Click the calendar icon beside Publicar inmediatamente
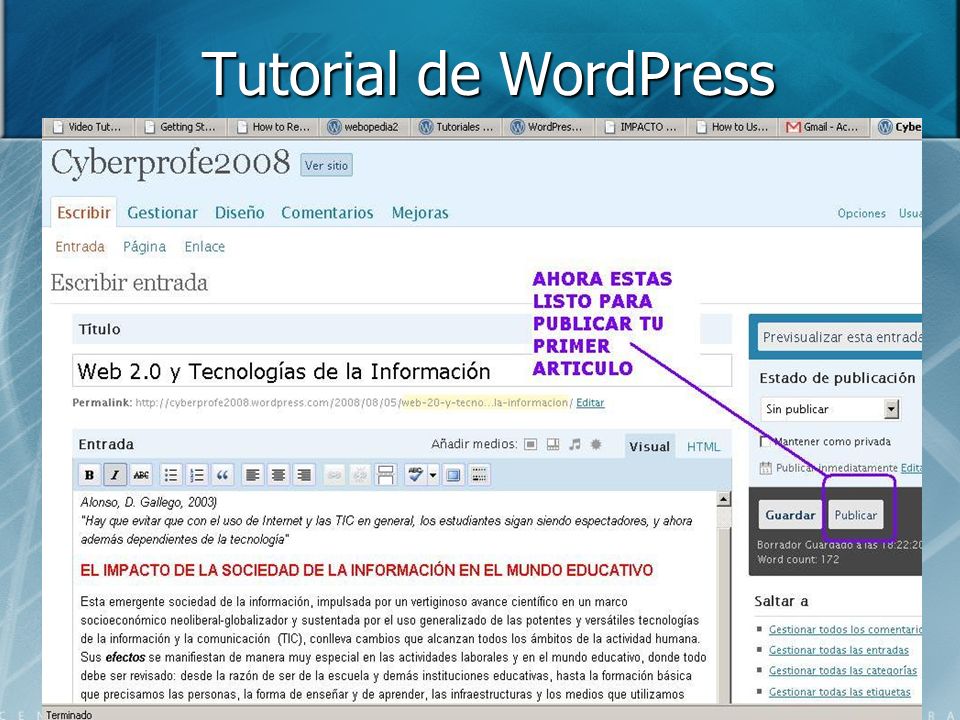Viewport: 960px width, 720px height. 765,468
